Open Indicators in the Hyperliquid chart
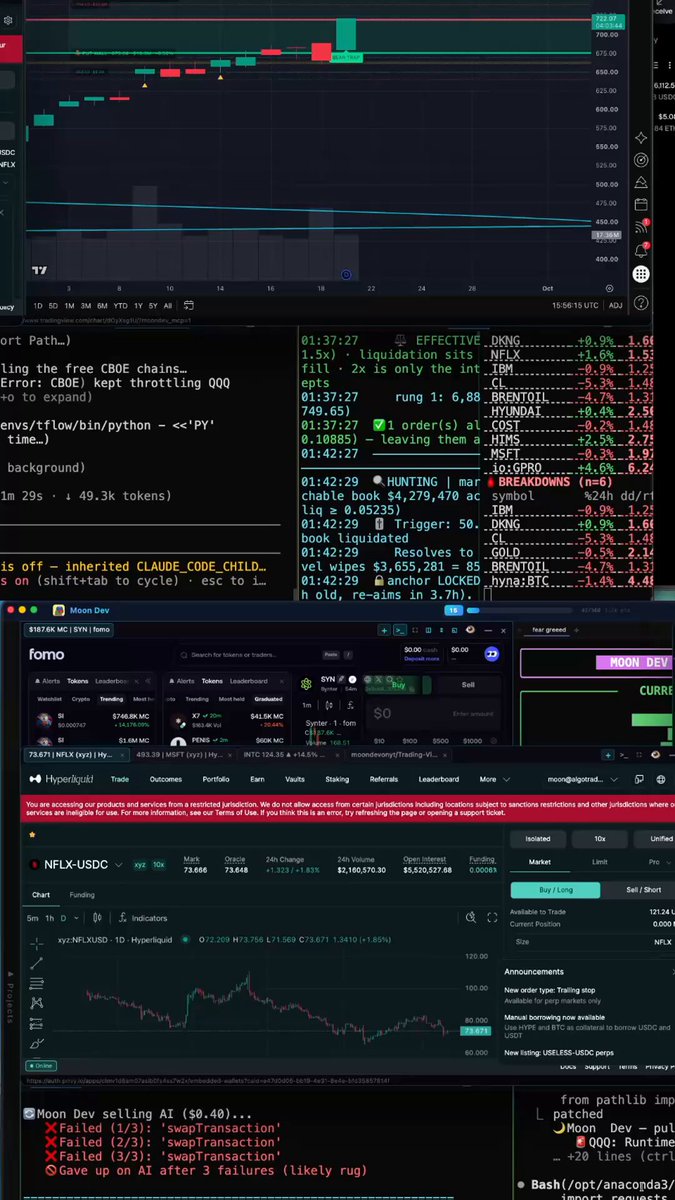Viewport: 675px width, 1200px height. (143, 918)
